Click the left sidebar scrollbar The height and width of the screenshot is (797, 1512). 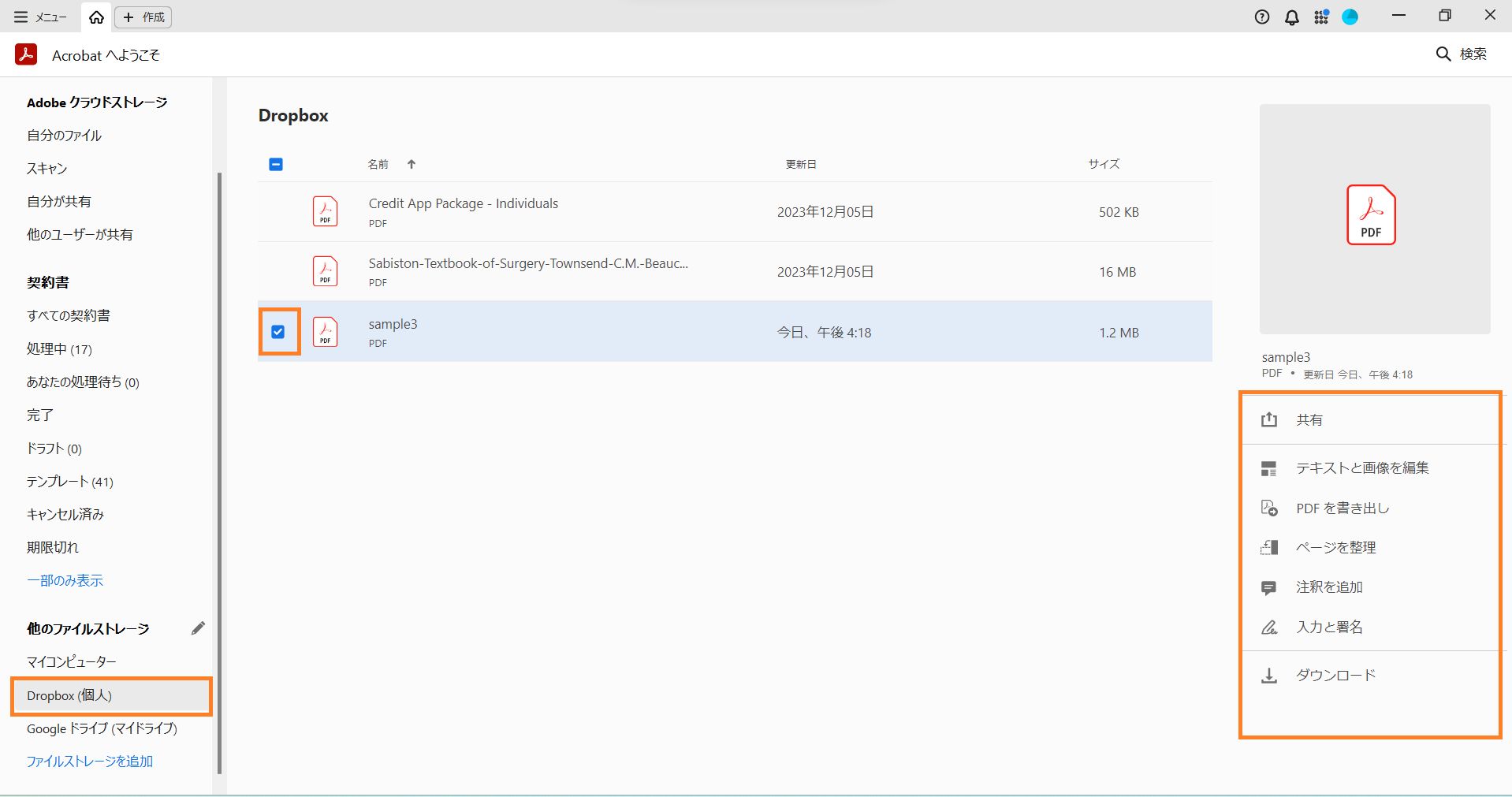click(x=219, y=473)
